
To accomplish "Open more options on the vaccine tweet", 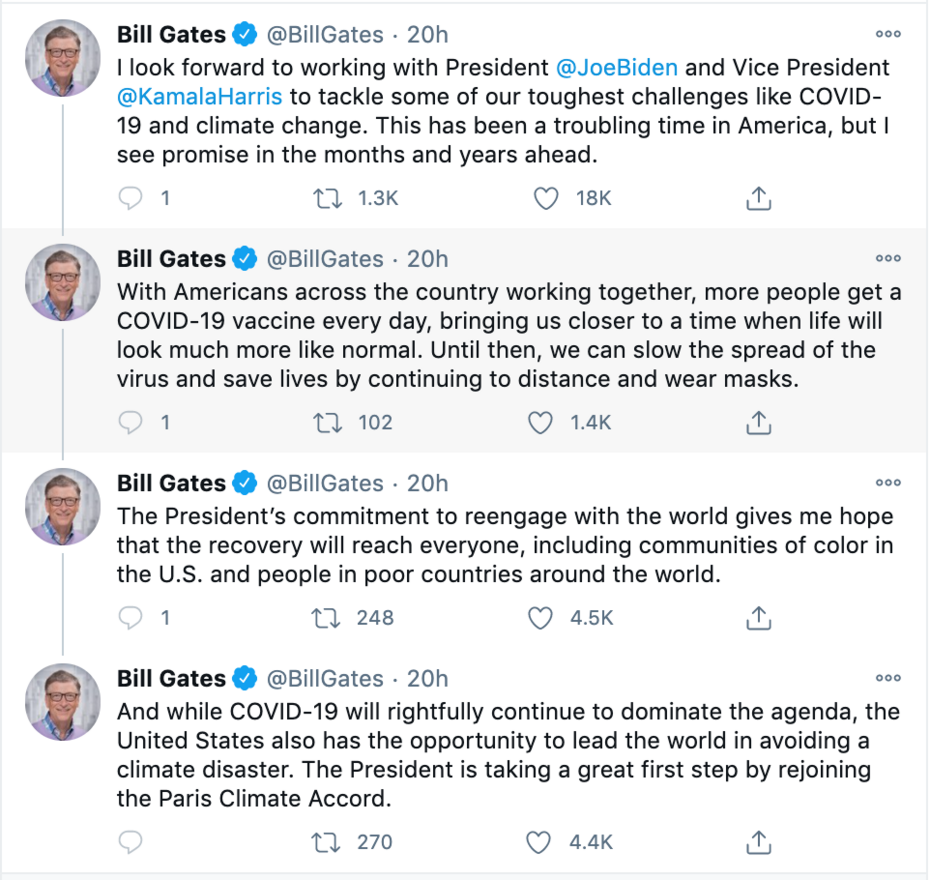I will (x=888, y=258).
